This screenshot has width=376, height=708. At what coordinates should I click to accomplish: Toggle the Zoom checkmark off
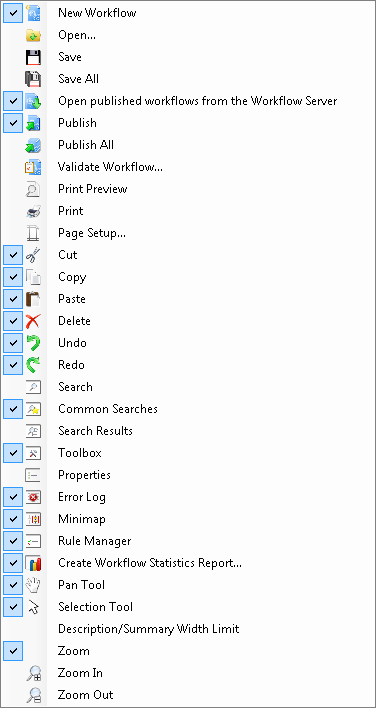tap(13, 651)
